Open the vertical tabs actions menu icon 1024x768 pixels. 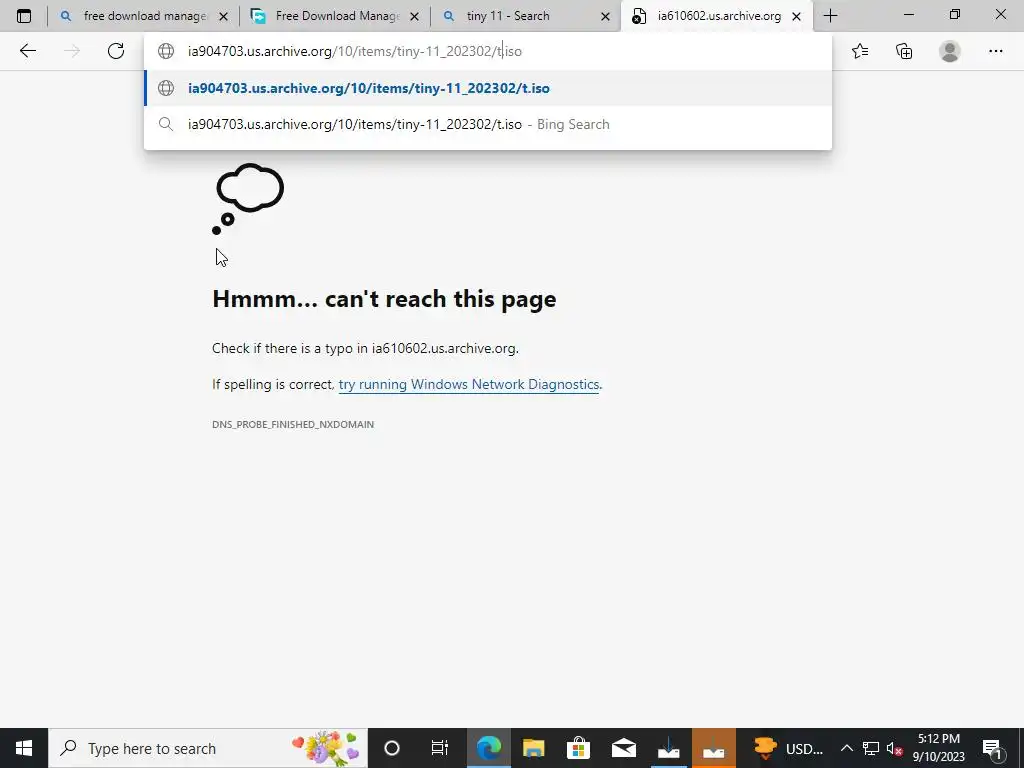24,16
